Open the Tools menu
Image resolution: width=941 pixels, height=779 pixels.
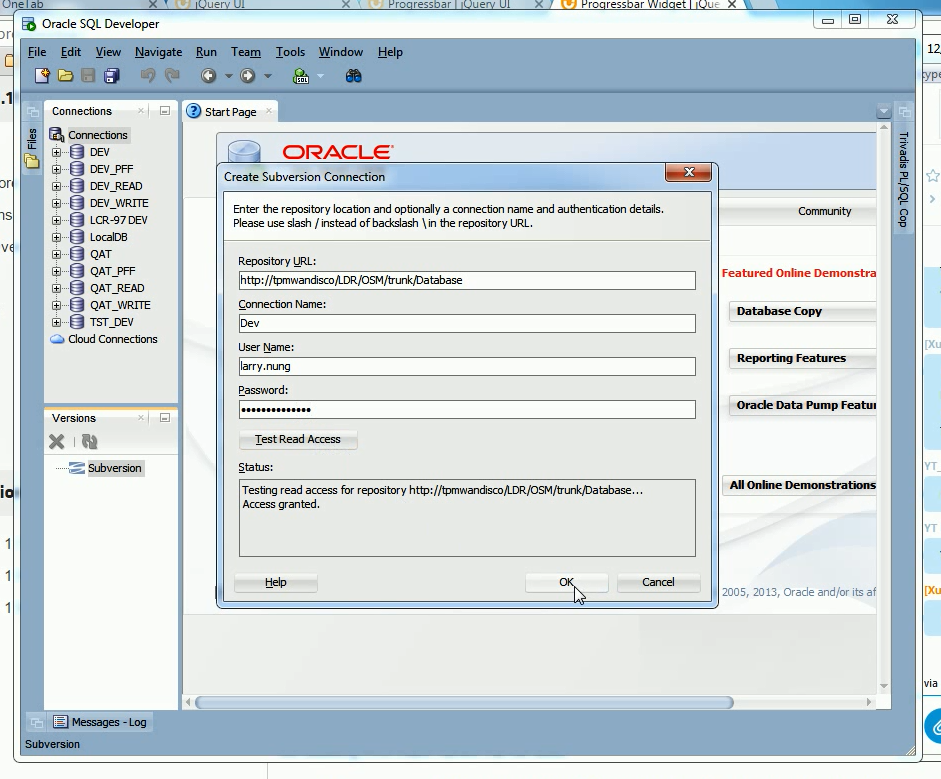tap(290, 52)
